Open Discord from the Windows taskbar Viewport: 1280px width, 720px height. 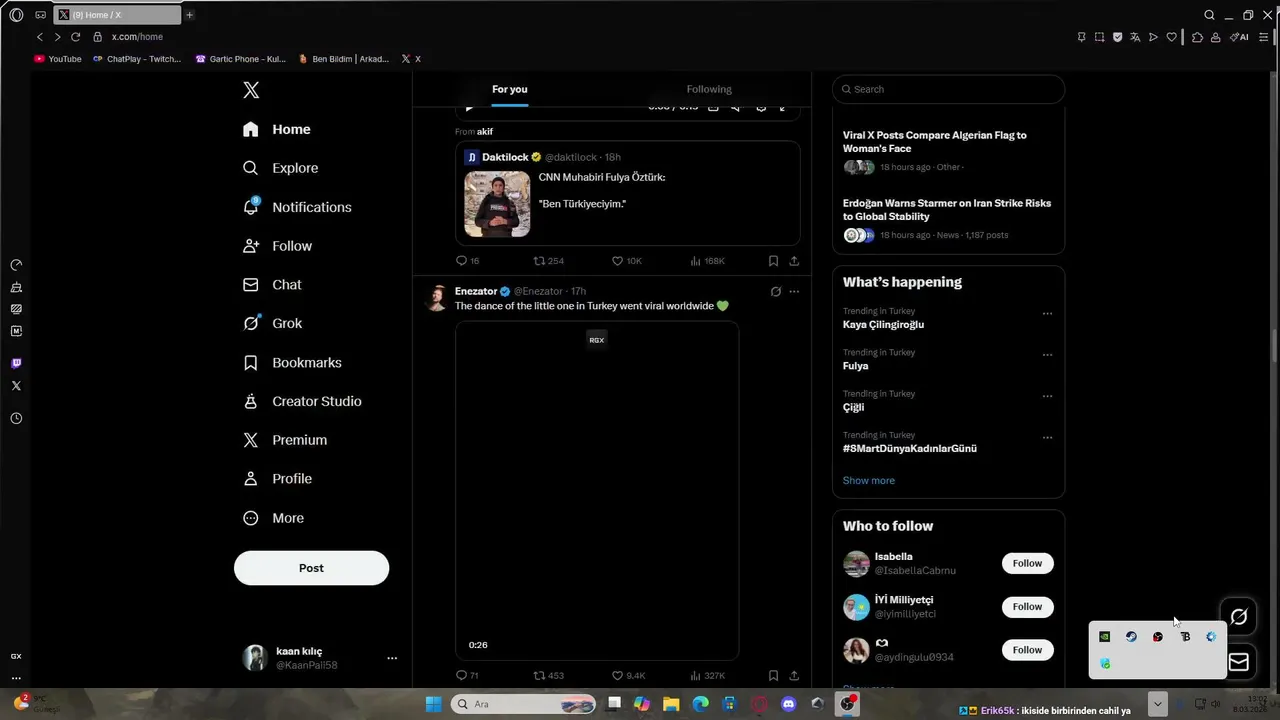[x=789, y=704]
